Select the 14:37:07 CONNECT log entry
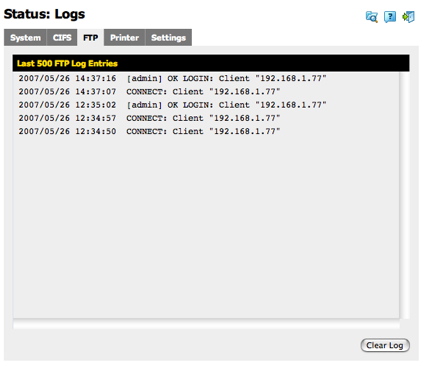 tap(149, 92)
